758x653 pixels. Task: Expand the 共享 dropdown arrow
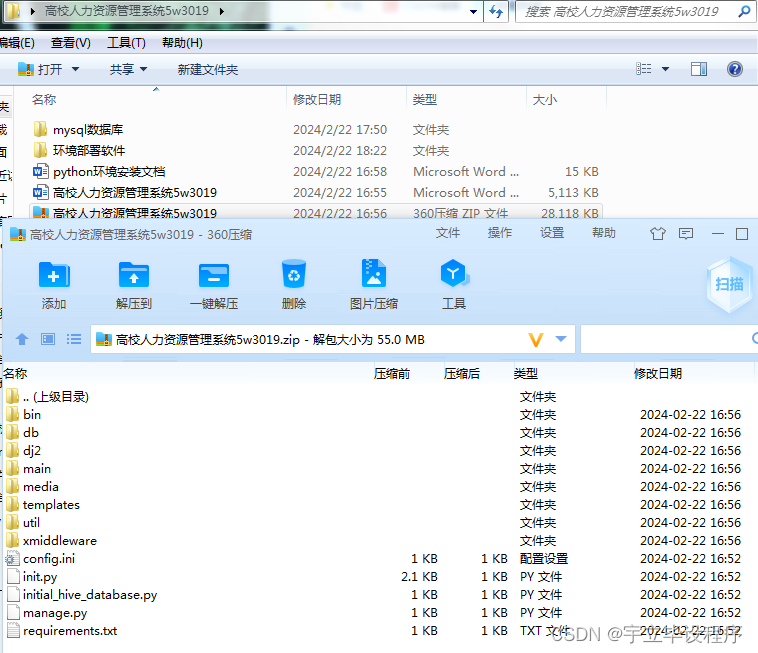tap(143, 69)
